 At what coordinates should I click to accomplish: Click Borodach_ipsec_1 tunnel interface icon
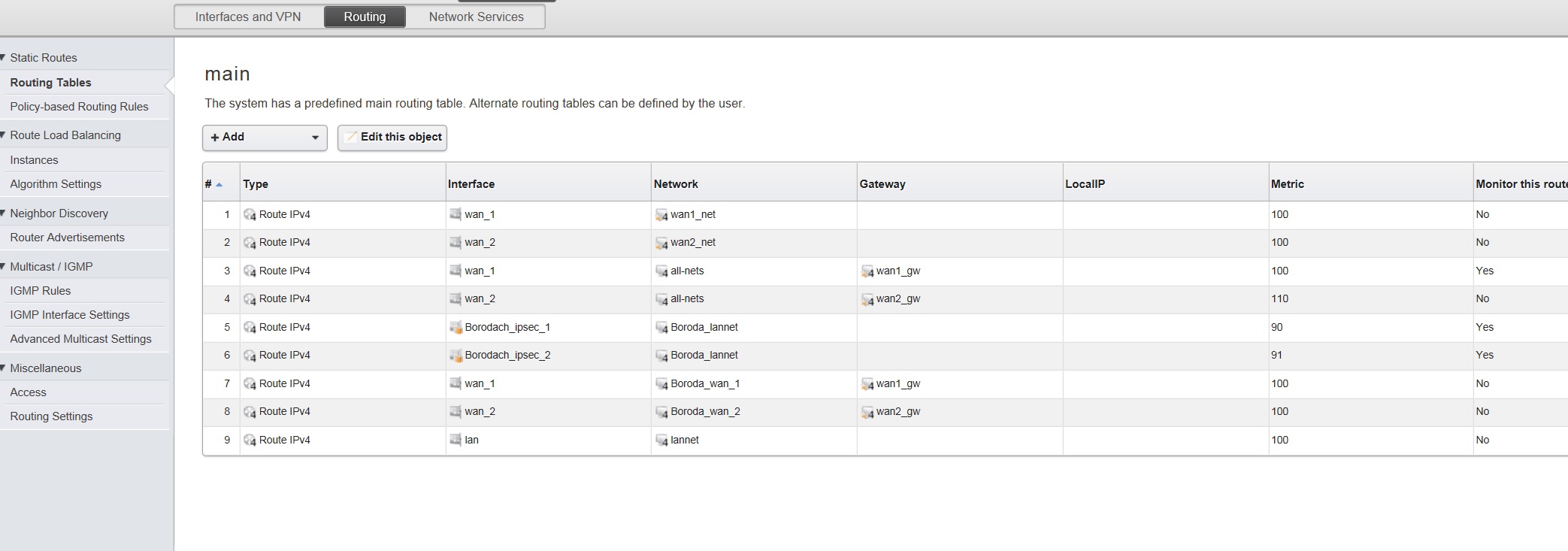tap(455, 327)
